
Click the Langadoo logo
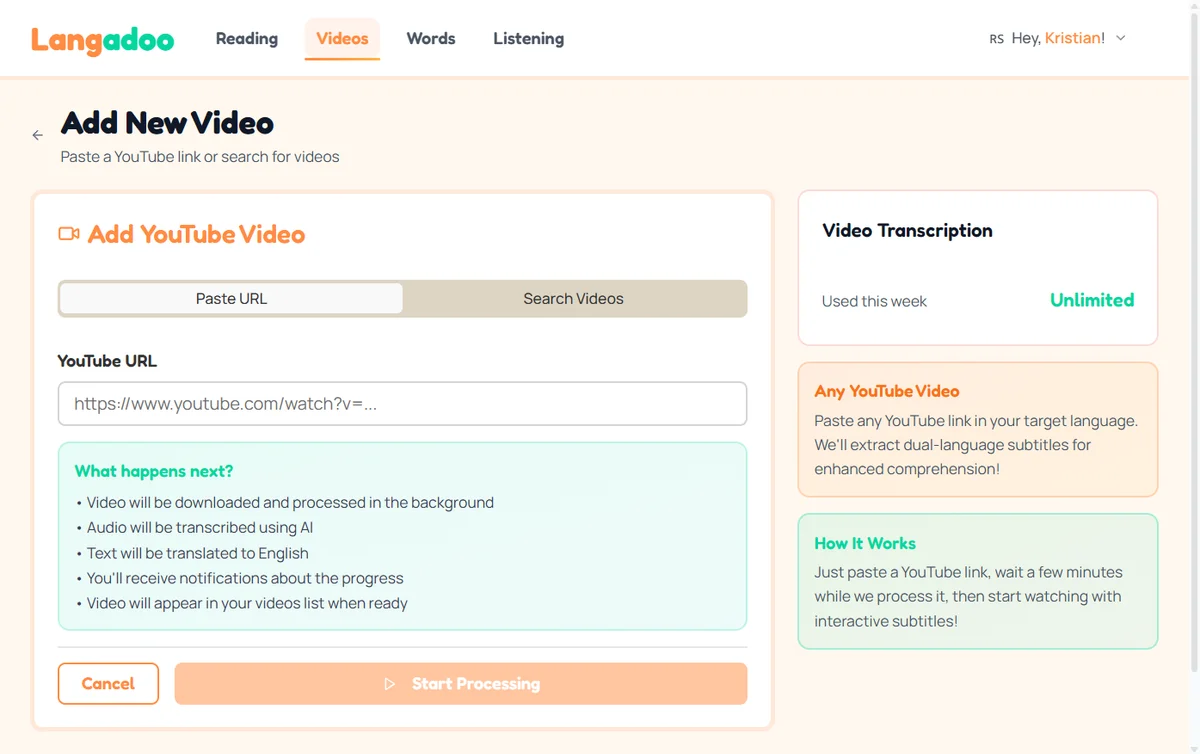102,39
